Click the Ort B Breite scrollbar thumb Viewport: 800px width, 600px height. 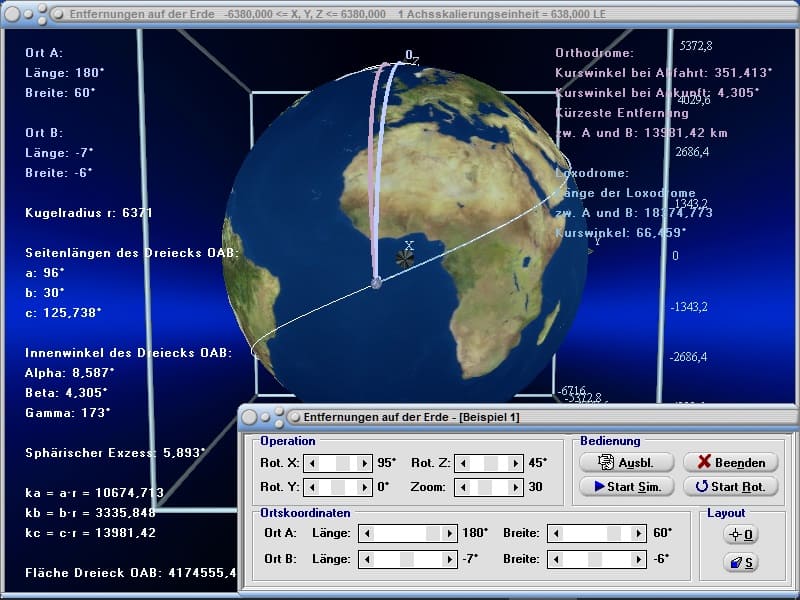595,560
